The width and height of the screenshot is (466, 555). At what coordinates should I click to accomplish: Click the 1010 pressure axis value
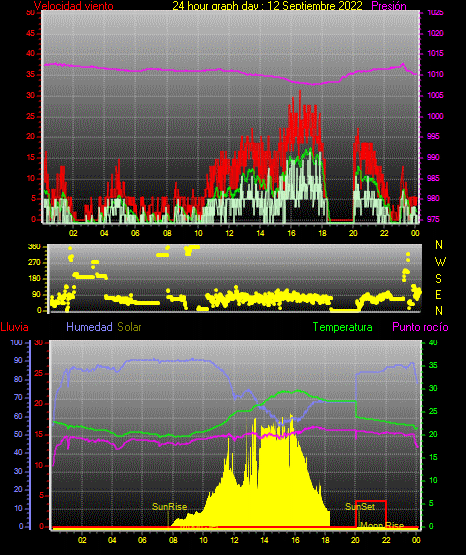(435, 74)
